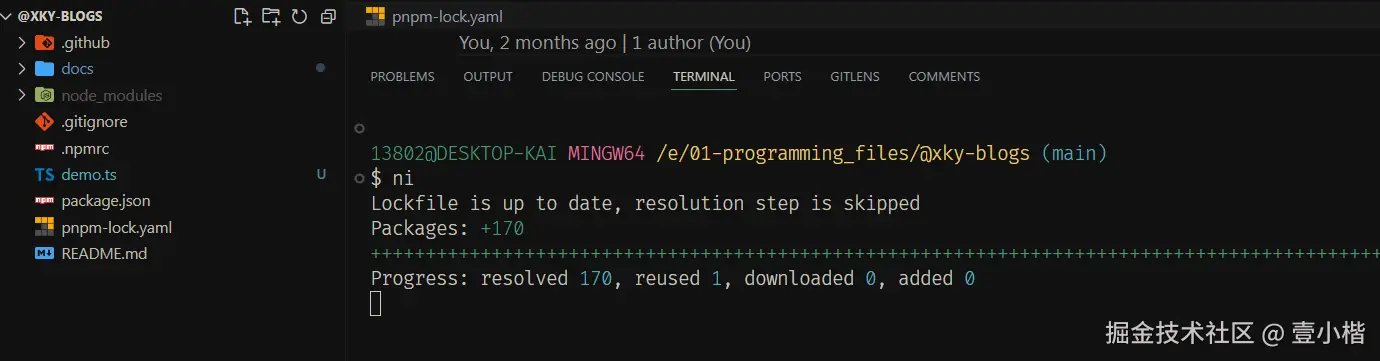Click the package.json npm icon
The height and width of the screenshot is (361, 1380).
[44, 201]
